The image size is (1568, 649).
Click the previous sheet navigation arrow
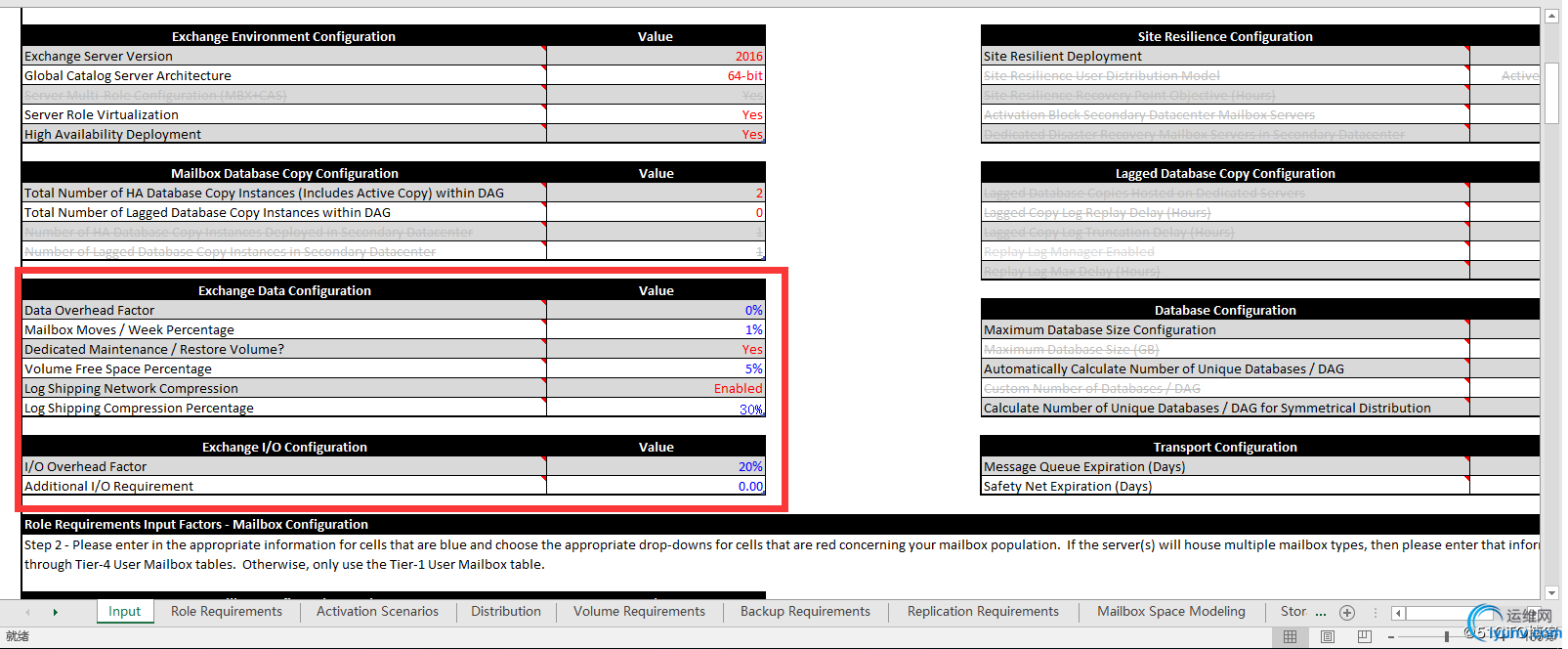pos(27,613)
